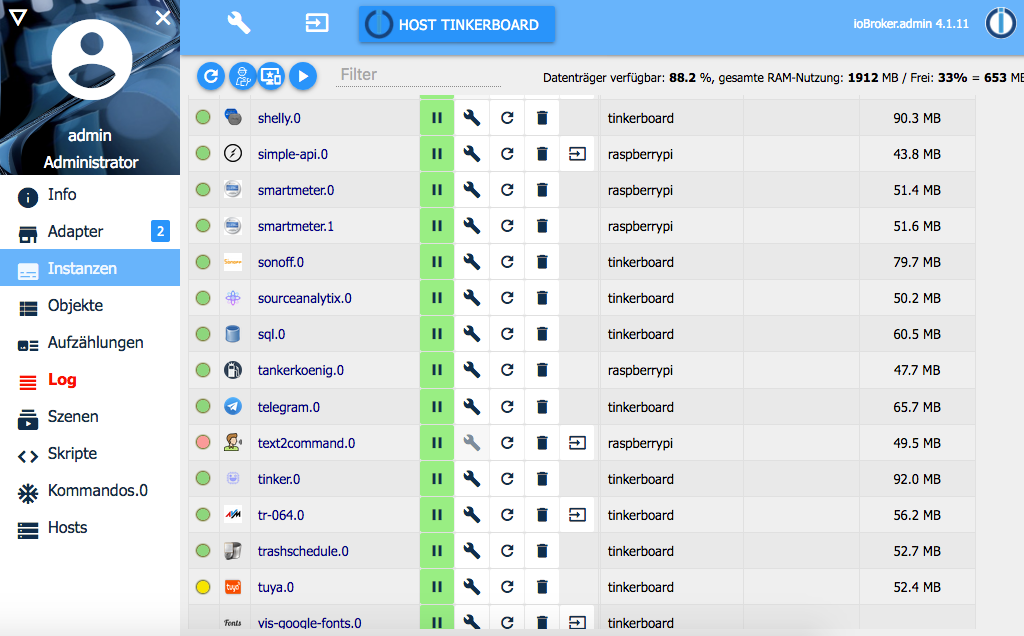The width and height of the screenshot is (1024, 636).
Task: Pause the shelly.0 instance
Action: [437, 118]
